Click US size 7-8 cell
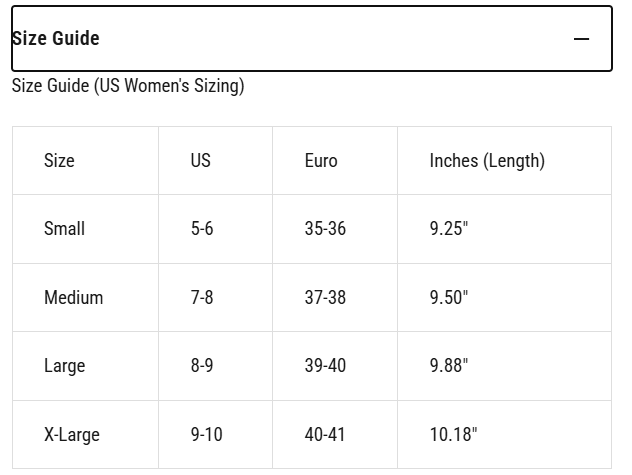Screen dimensions: 632x475 [202, 298]
